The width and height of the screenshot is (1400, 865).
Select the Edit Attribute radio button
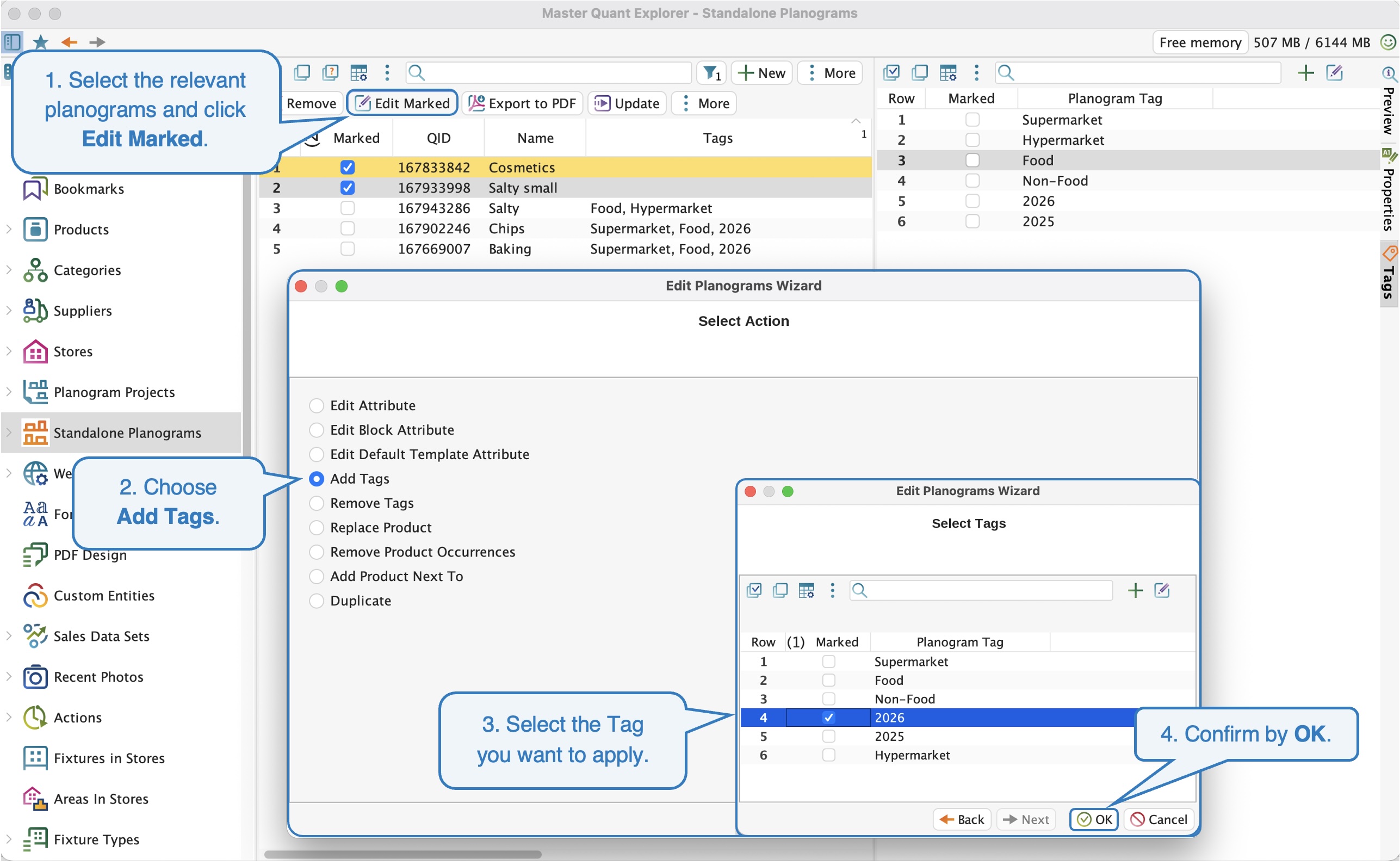click(316, 406)
